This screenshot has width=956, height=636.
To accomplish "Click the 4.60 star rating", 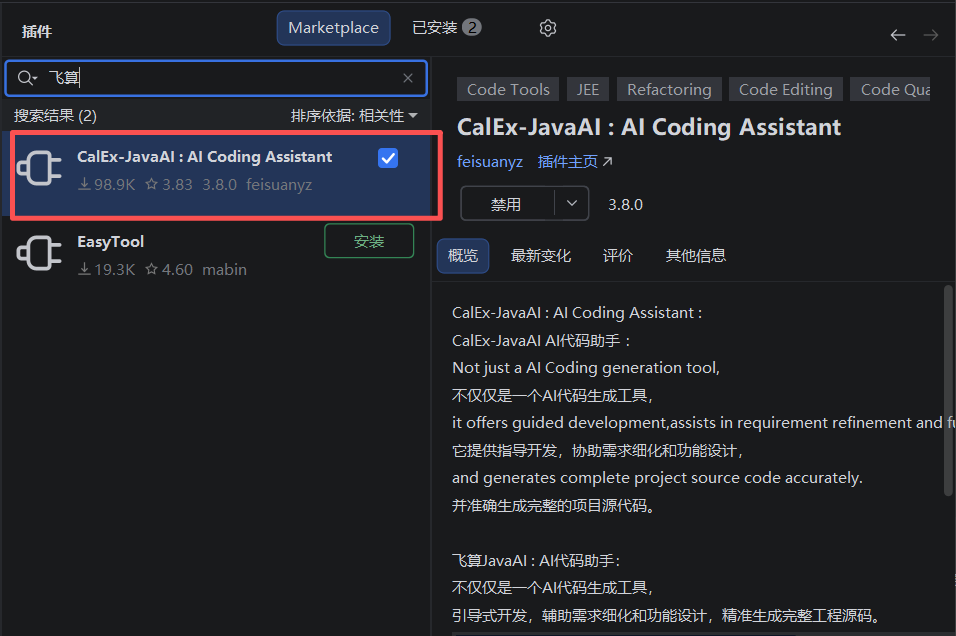I will coord(169,270).
